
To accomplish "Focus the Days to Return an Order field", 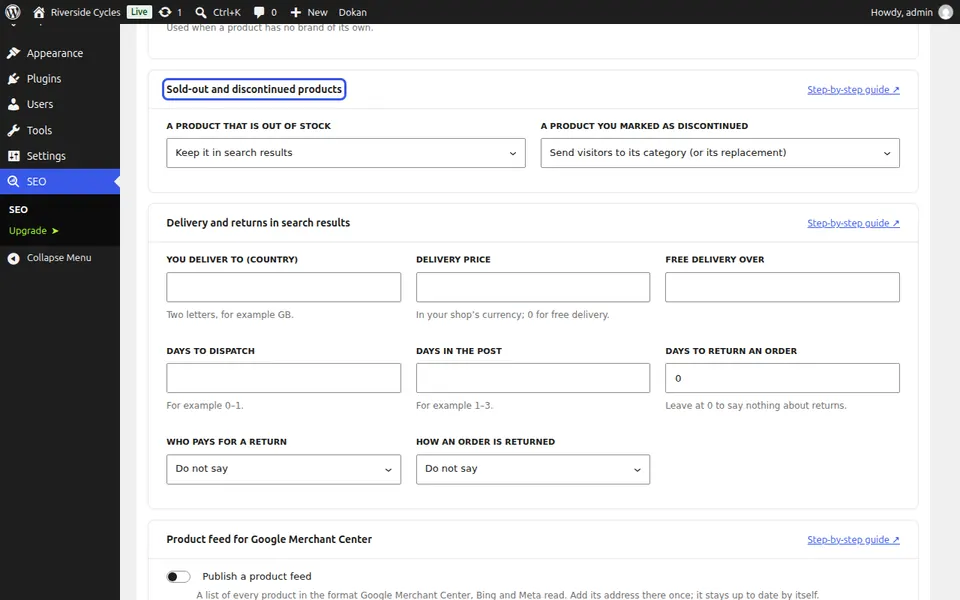I will (x=782, y=378).
